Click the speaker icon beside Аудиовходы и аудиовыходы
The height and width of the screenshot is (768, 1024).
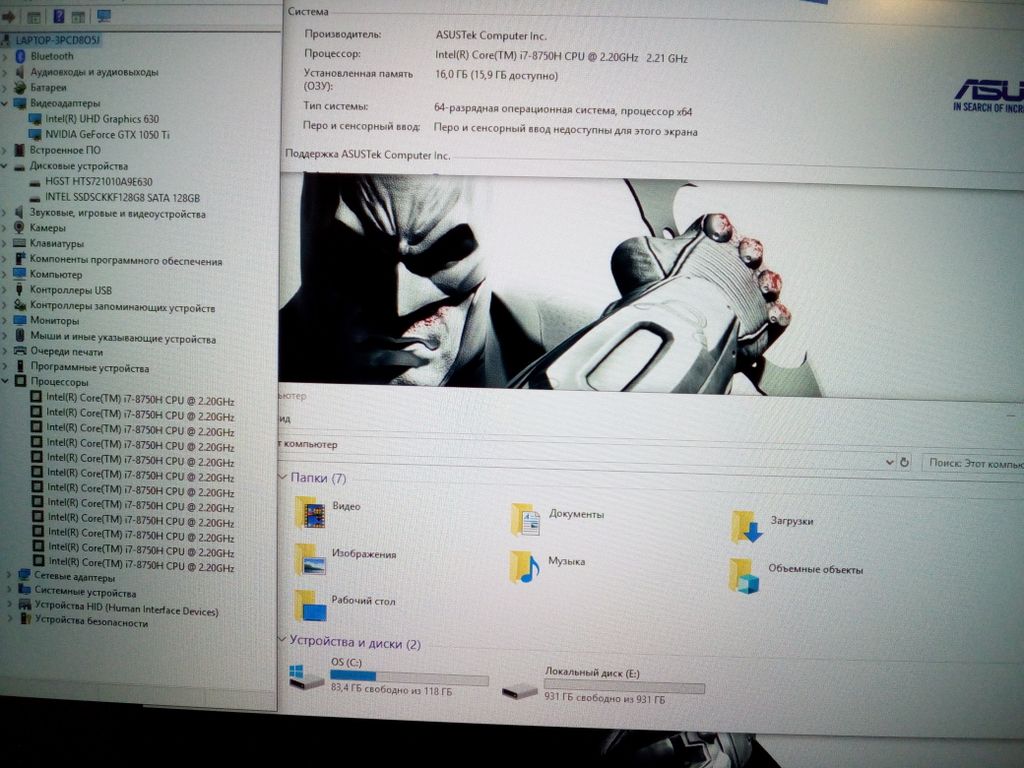tap(20, 72)
